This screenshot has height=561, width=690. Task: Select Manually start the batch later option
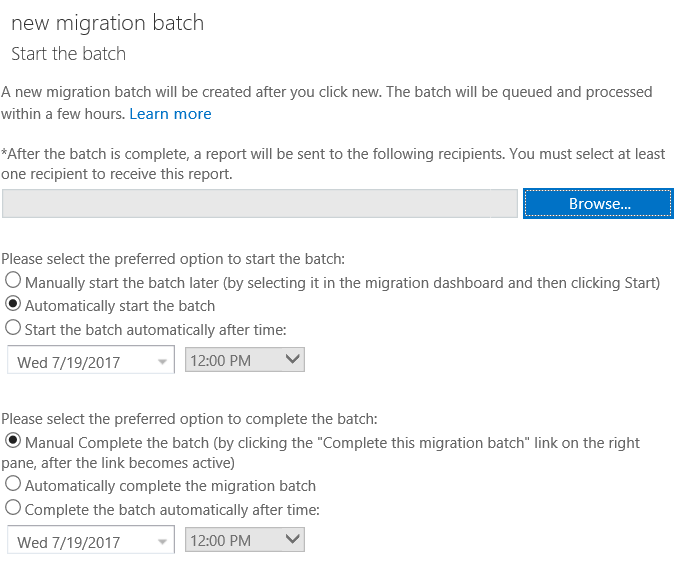(14, 282)
